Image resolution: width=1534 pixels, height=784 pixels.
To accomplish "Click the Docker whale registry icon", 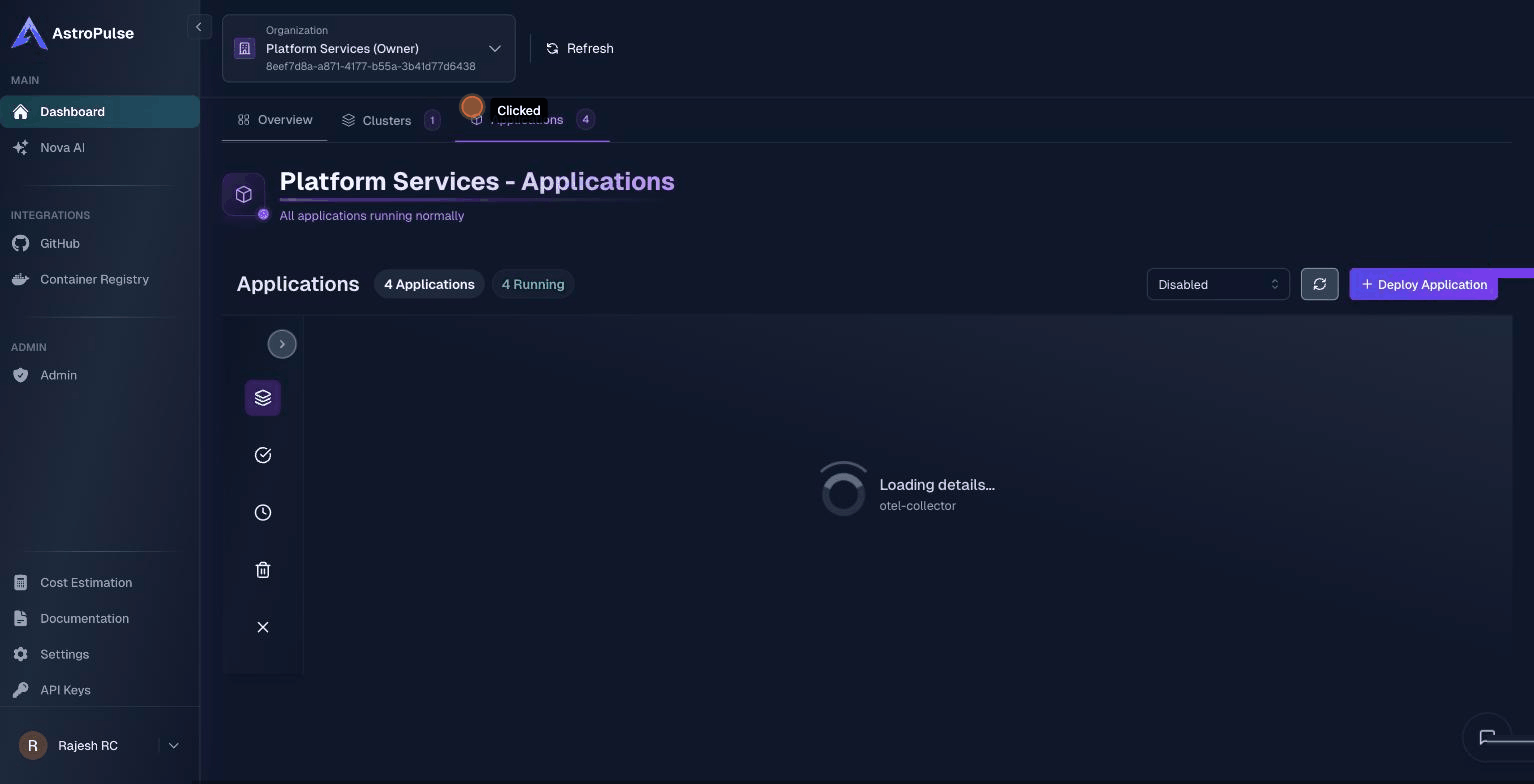I will pyautogui.click(x=20, y=279).
